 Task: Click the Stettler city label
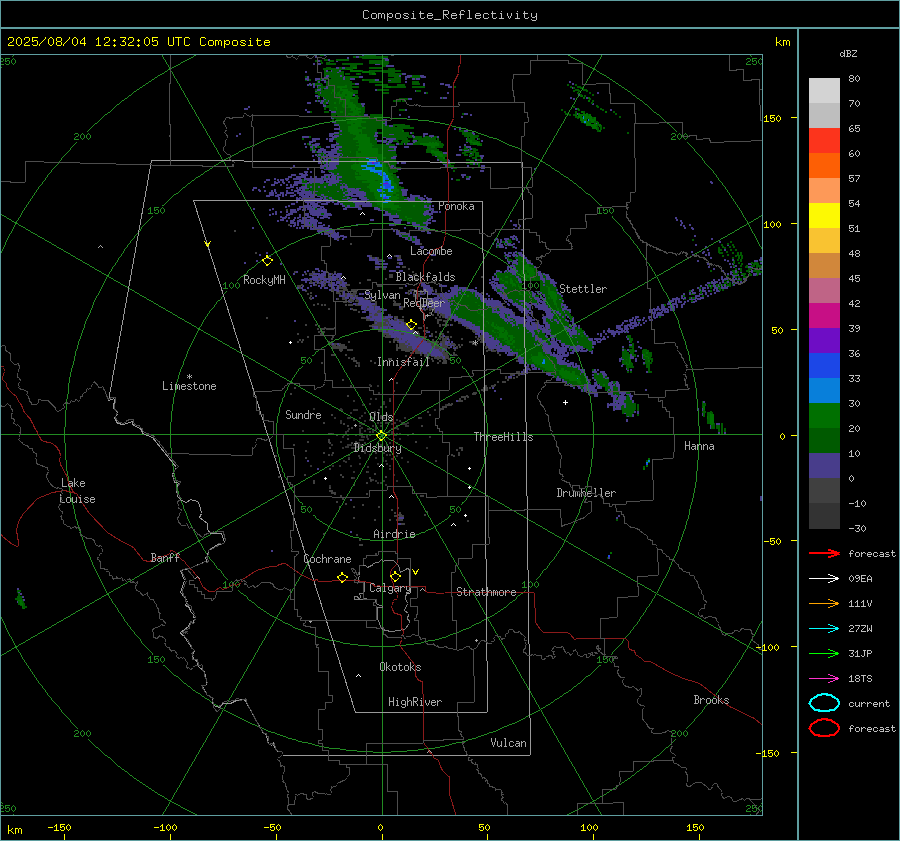click(583, 289)
